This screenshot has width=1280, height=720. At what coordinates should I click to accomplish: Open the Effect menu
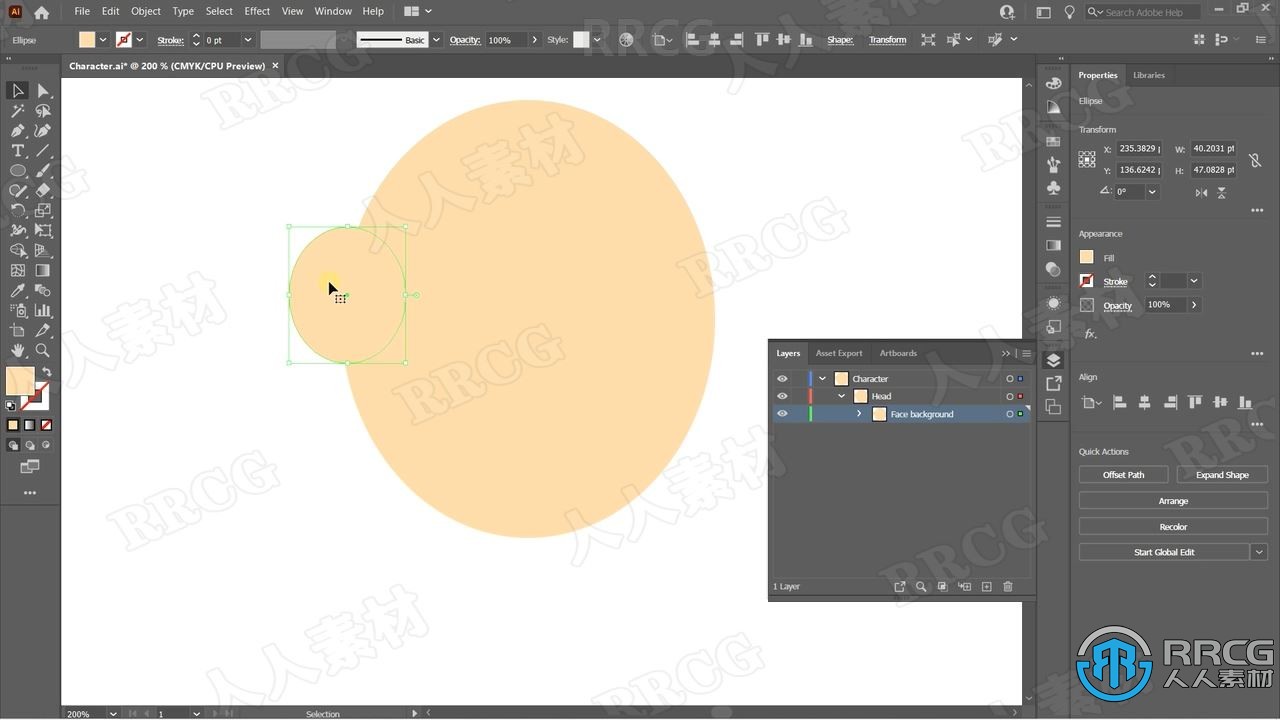[257, 11]
